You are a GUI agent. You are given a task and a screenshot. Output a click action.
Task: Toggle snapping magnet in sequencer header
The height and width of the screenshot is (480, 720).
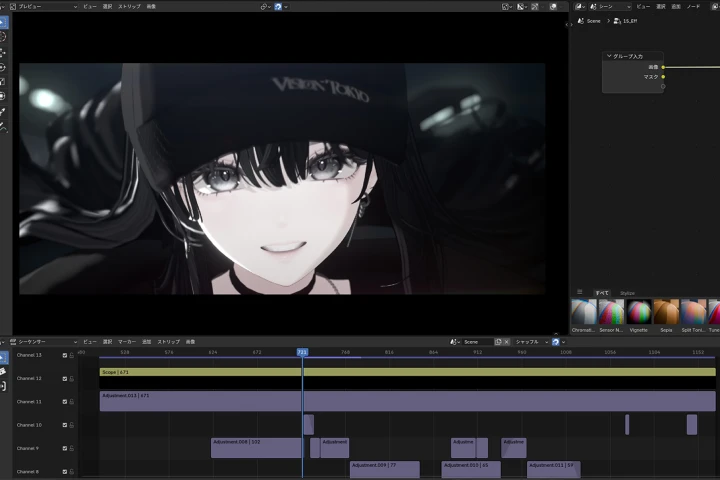click(556, 342)
